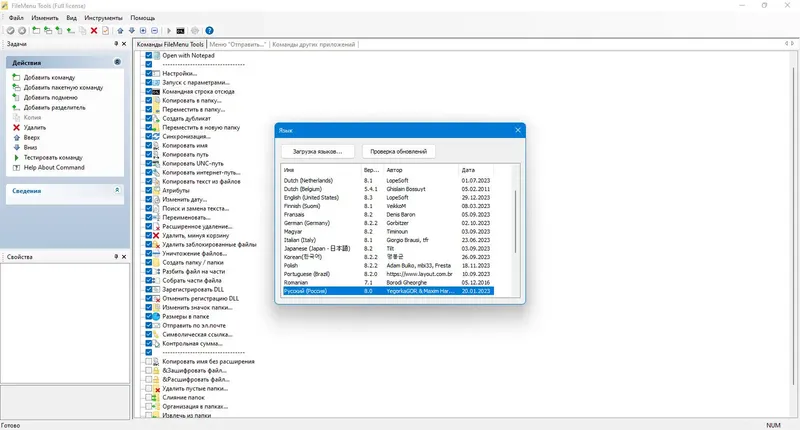
Task: Click the Свойства panel pin icon
Action: pos(116,257)
